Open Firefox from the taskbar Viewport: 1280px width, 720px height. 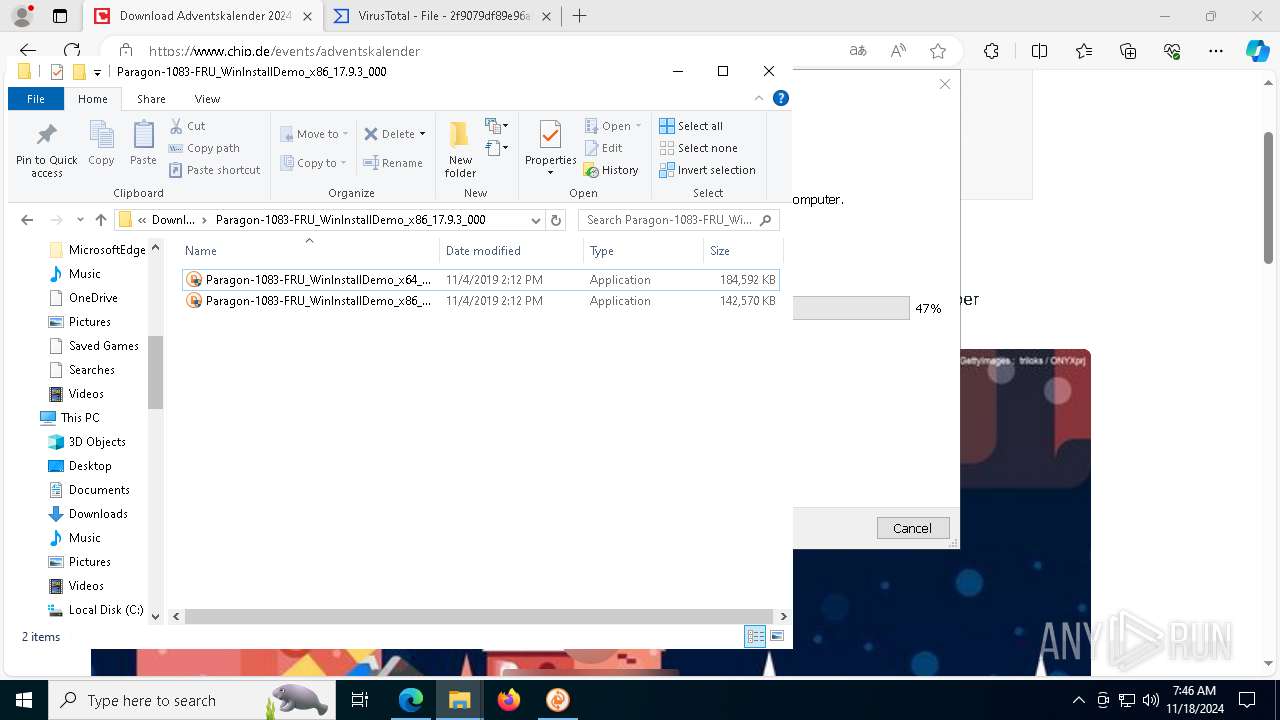(509, 700)
